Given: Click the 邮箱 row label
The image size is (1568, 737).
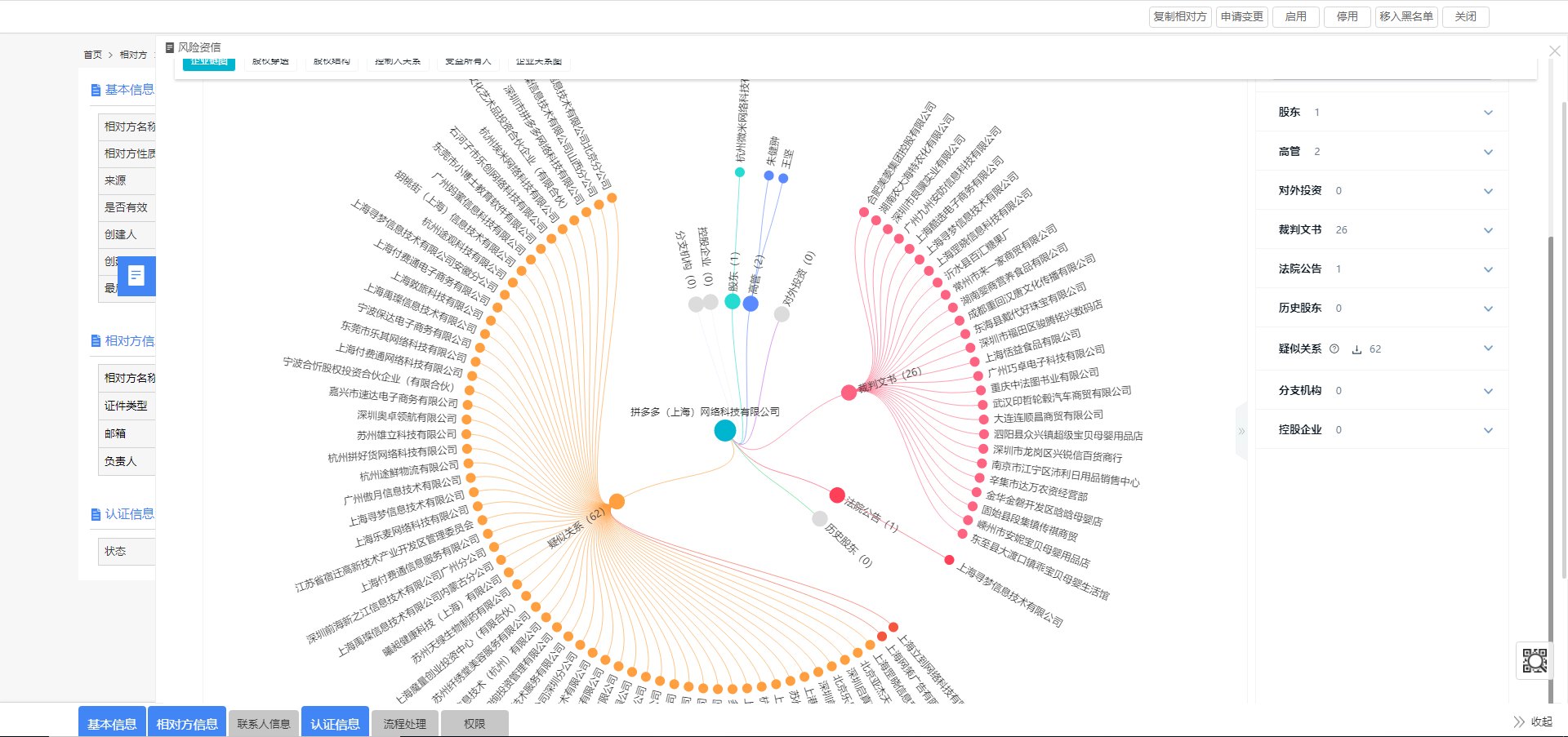Looking at the screenshot, I should pyautogui.click(x=115, y=433).
